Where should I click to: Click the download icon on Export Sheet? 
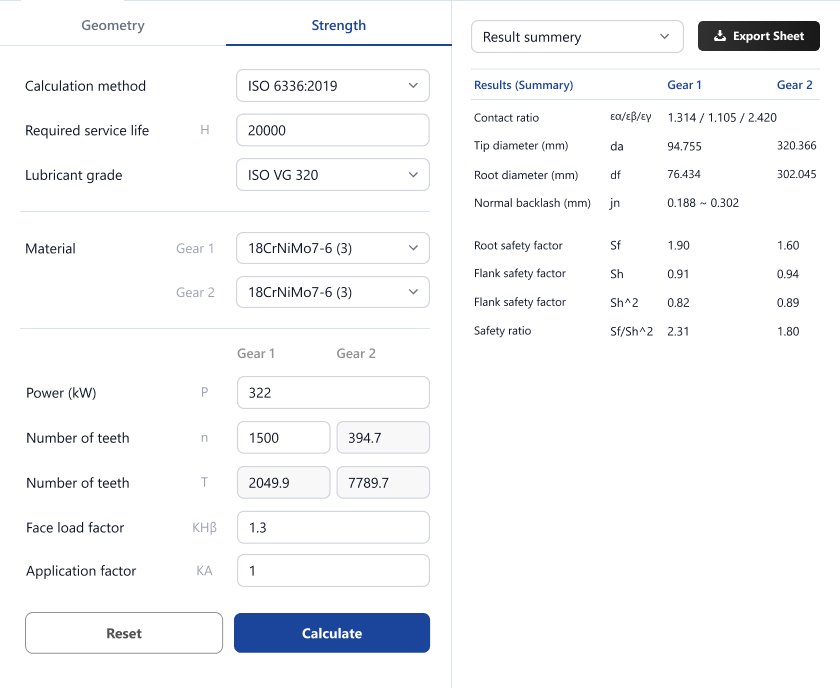coord(720,36)
